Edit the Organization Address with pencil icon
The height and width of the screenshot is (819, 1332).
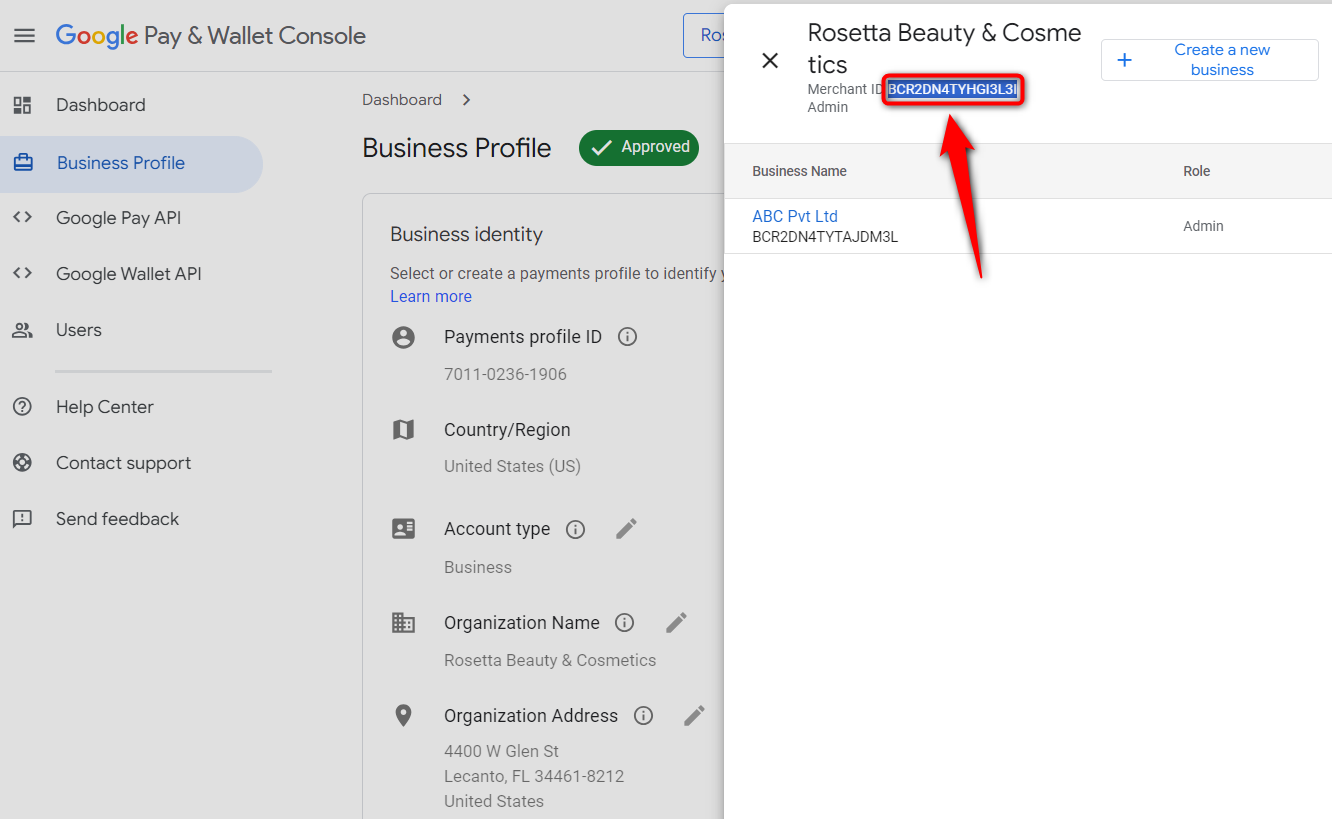pyautogui.click(x=694, y=716)
